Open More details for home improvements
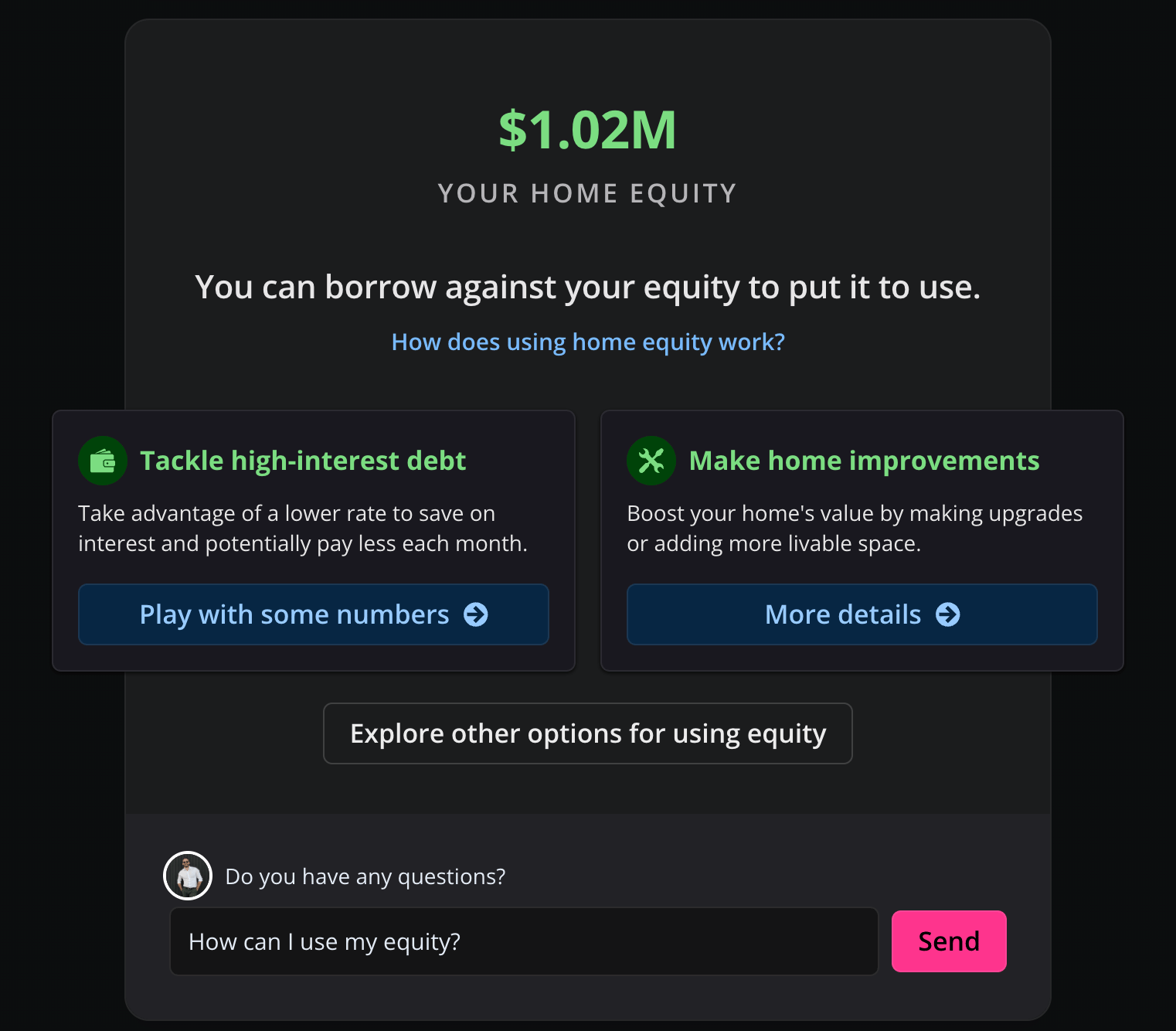 (x=842, y=614)
